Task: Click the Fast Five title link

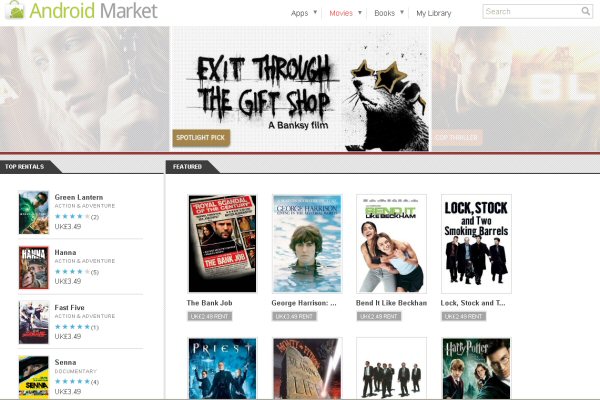Action: [x=69, y=307]
